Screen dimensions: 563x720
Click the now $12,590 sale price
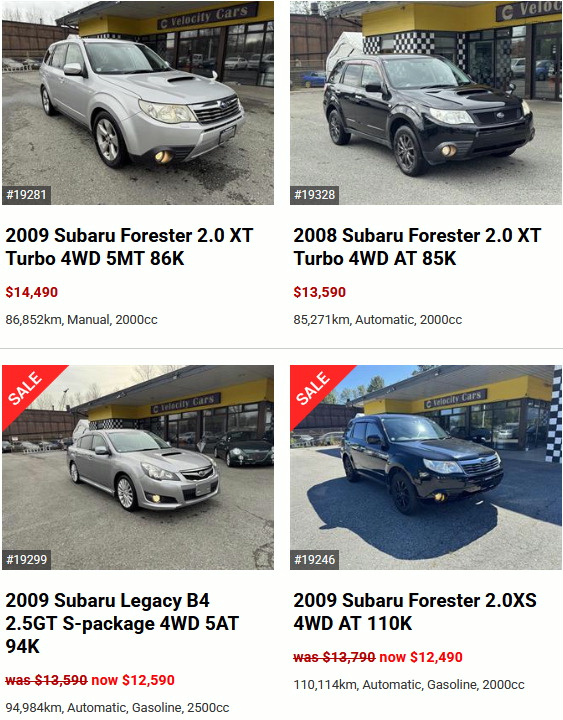tap(133, 680)
